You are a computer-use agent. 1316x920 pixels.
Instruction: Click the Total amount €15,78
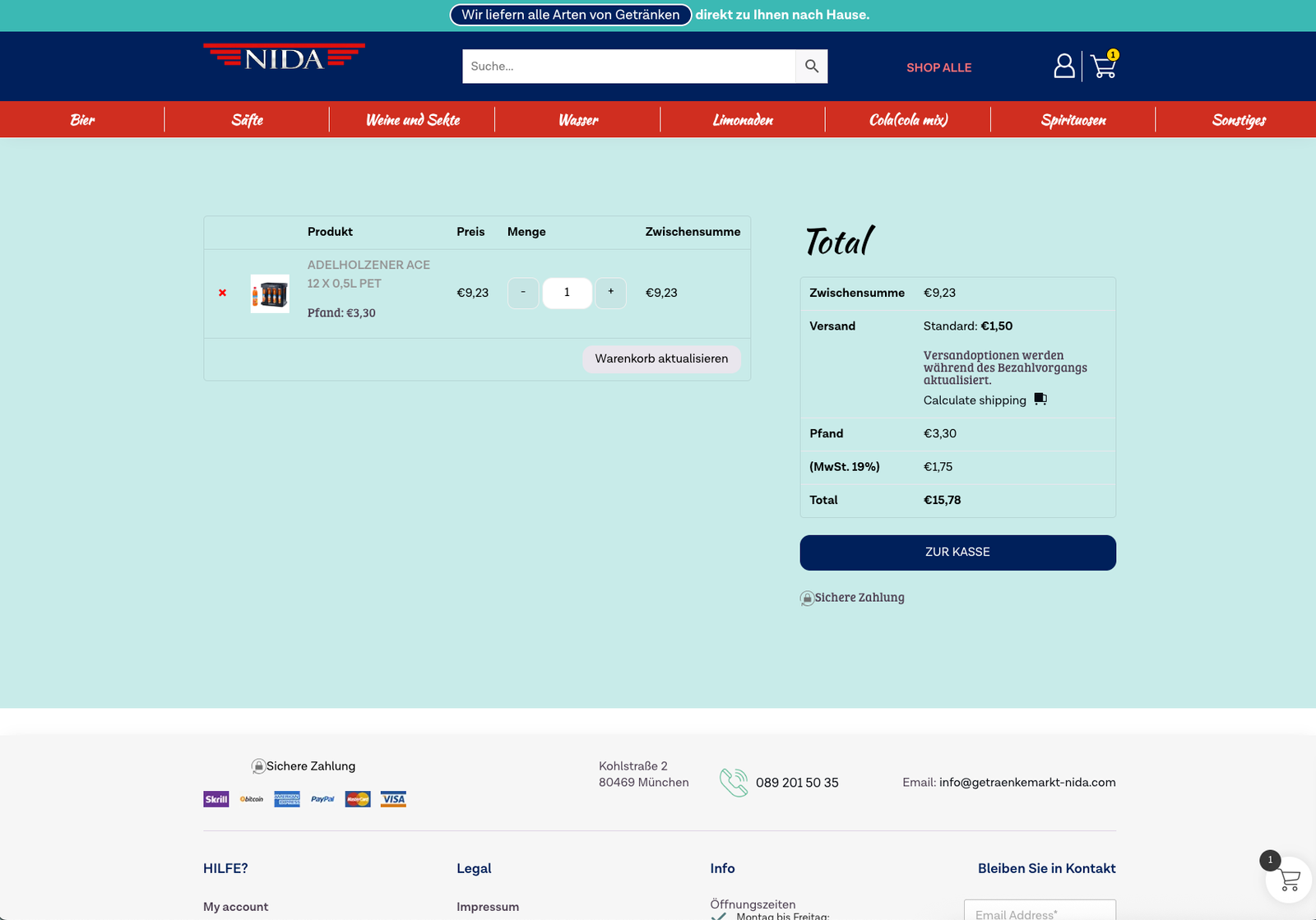pos(943,500)
